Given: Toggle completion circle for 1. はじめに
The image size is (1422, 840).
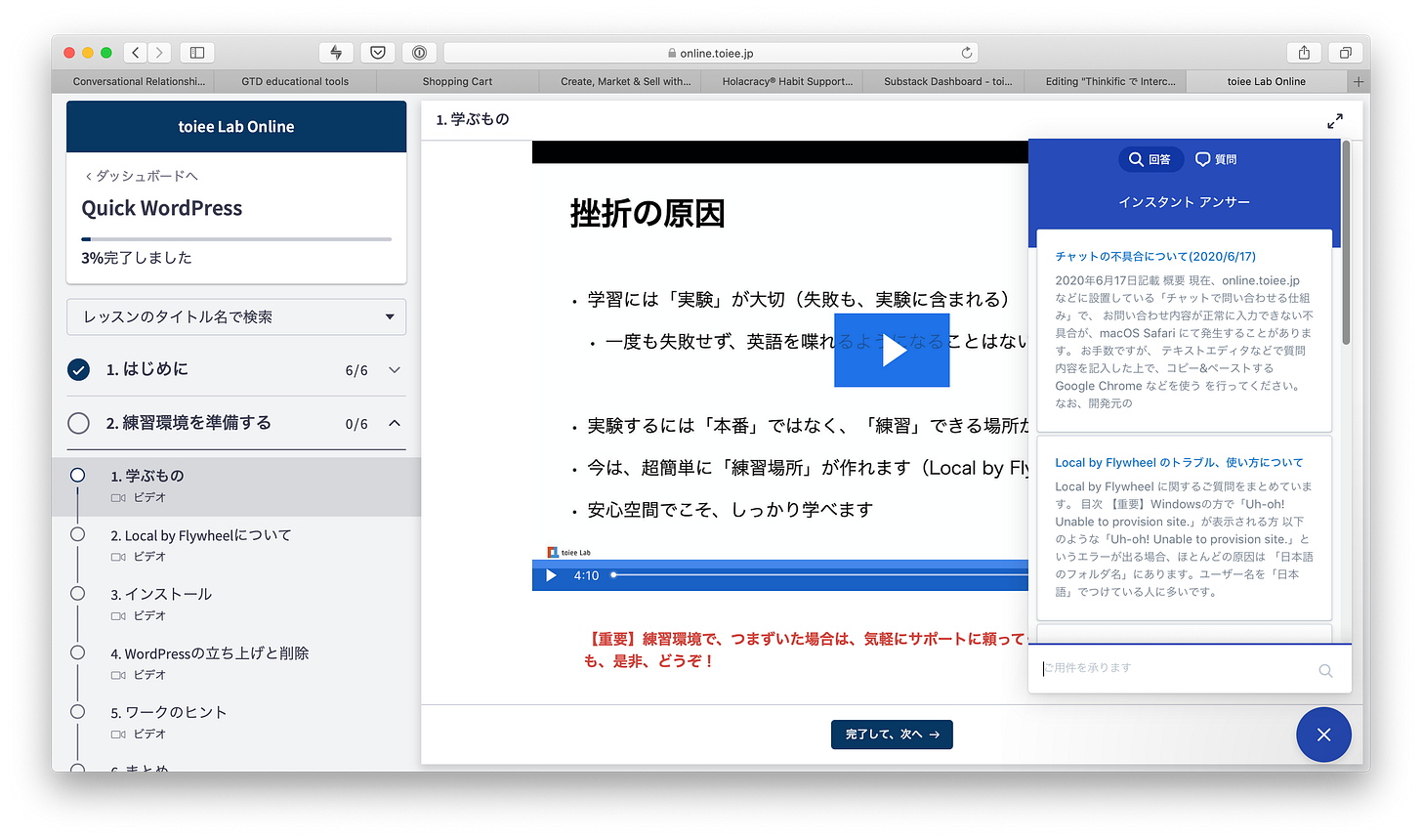Looking at the screenshot, I should coord(79,369).
